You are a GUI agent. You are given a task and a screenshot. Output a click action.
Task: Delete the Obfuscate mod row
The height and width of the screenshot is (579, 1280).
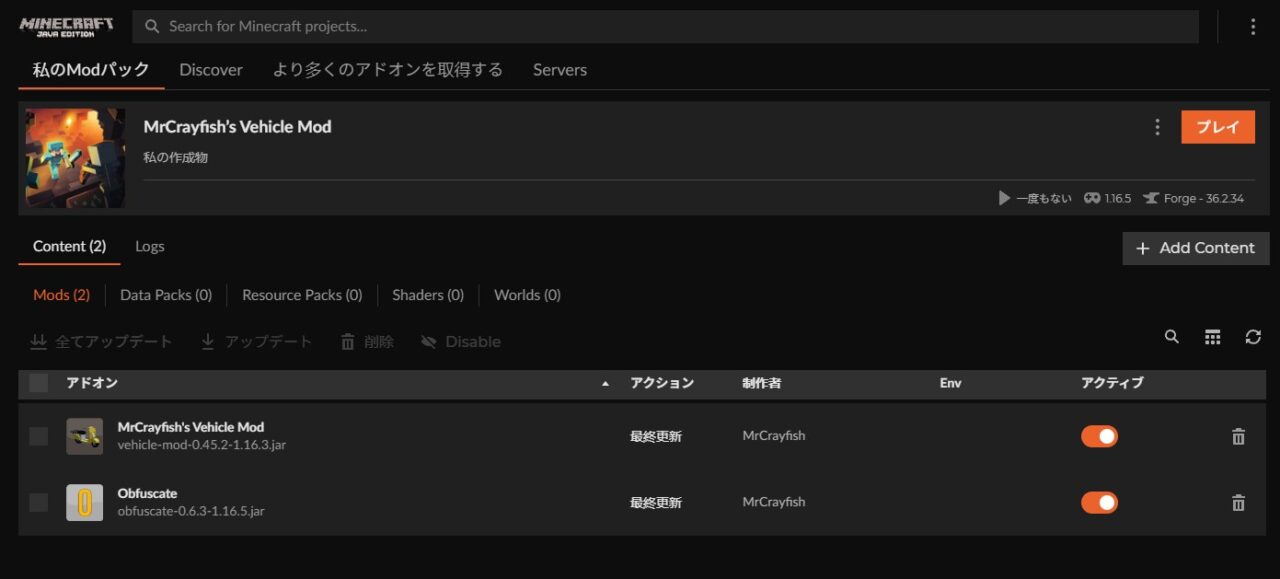1238,503
